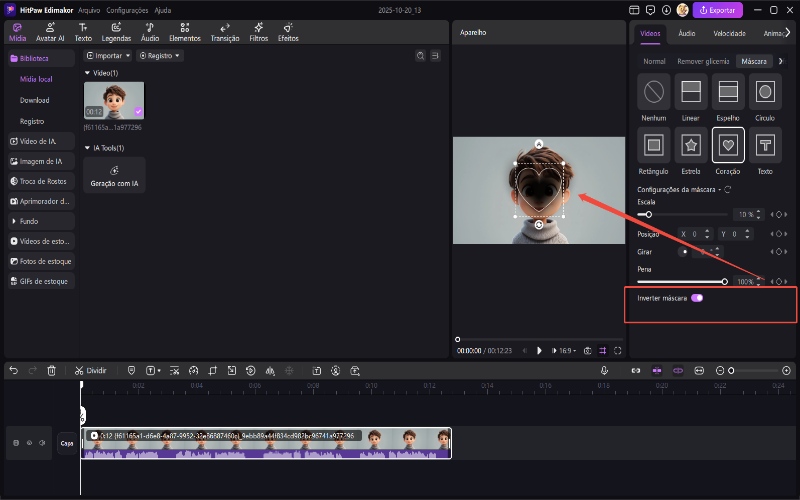Delete clip with the trash icon

tap(51, 370)
